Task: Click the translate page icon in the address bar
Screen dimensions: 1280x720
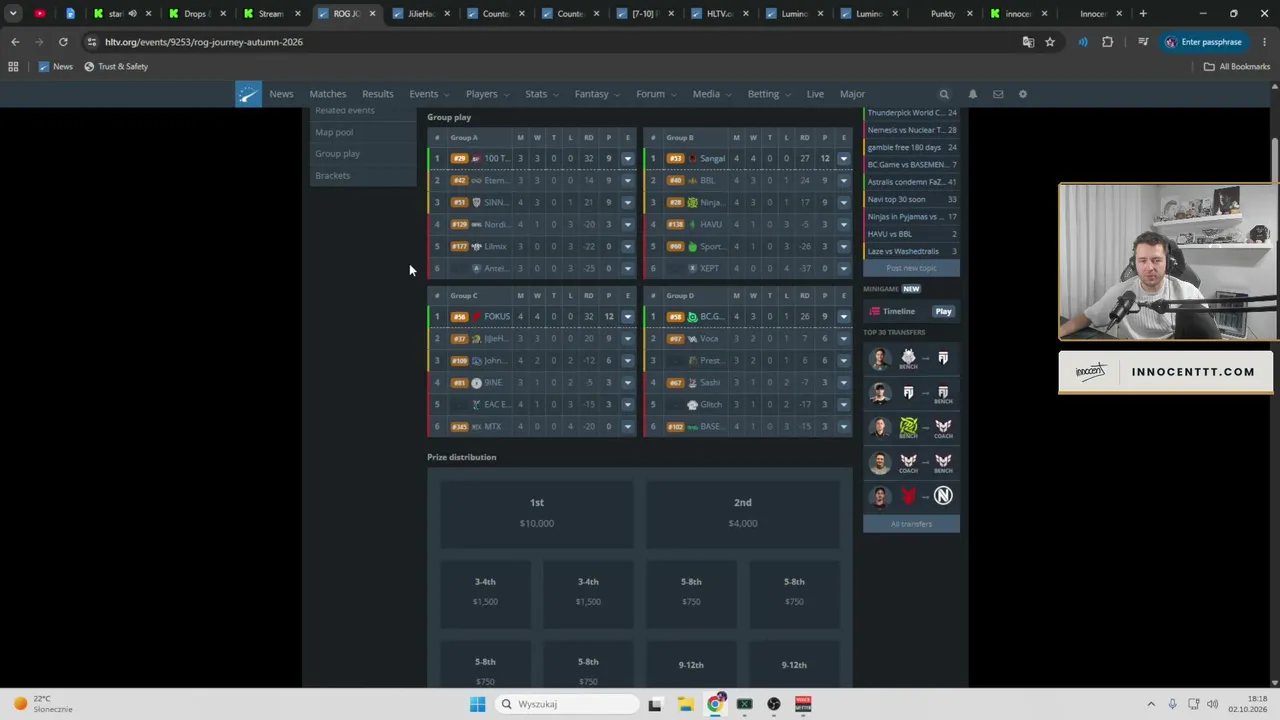Action: (1028, 42)
